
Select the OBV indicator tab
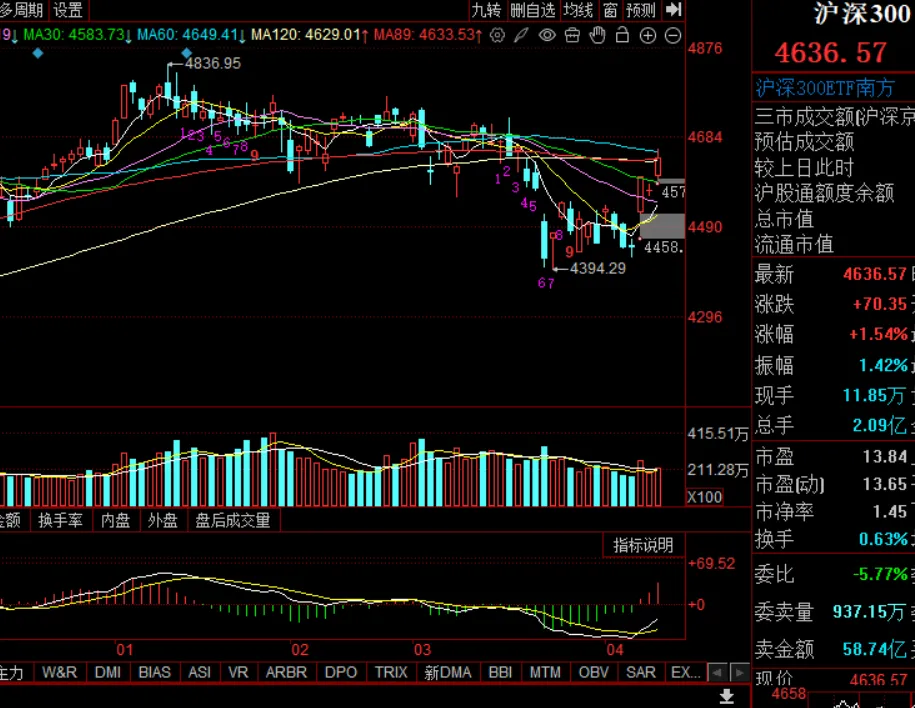tap(594, 672)
